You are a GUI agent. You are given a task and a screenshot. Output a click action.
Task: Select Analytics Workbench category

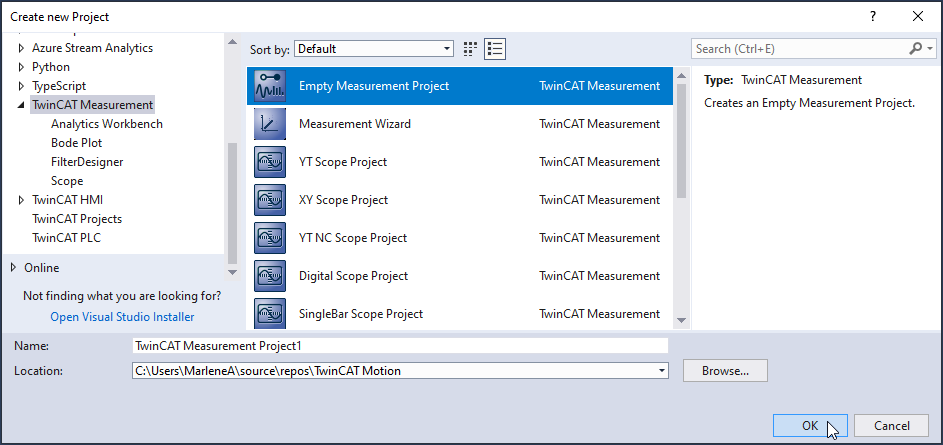[107, 124]
